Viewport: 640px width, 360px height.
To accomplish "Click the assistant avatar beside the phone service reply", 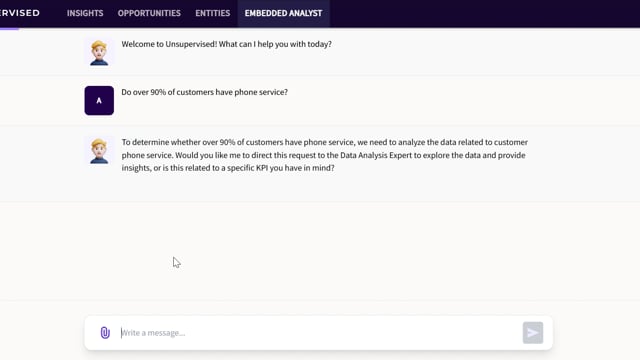I will click(x=99, y=151).
